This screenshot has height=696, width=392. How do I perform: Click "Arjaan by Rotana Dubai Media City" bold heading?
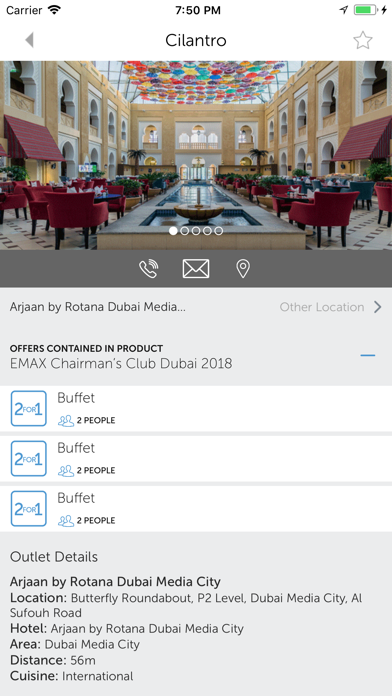tap(115, 581)
